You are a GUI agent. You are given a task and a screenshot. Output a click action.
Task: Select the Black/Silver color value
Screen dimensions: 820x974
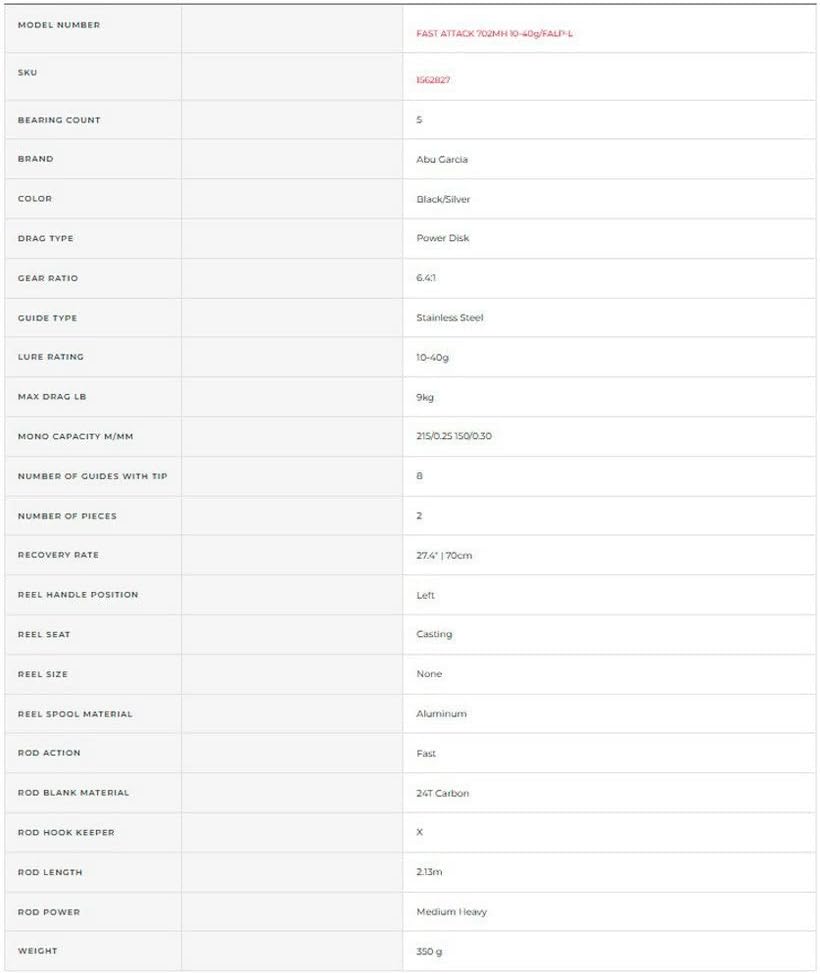[x=443, y=199]
